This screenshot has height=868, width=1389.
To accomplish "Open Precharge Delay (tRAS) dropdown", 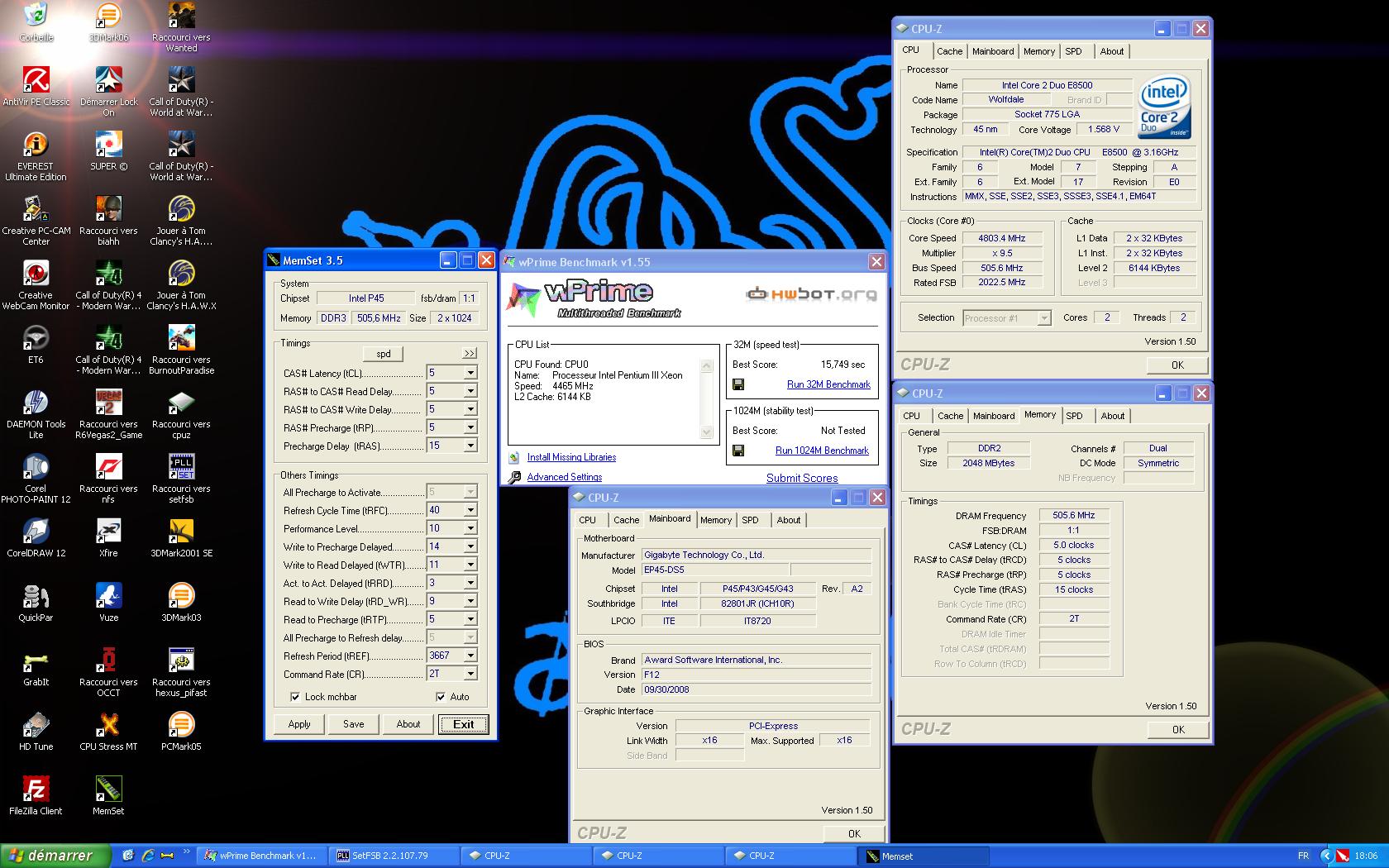I will [470, 446].
